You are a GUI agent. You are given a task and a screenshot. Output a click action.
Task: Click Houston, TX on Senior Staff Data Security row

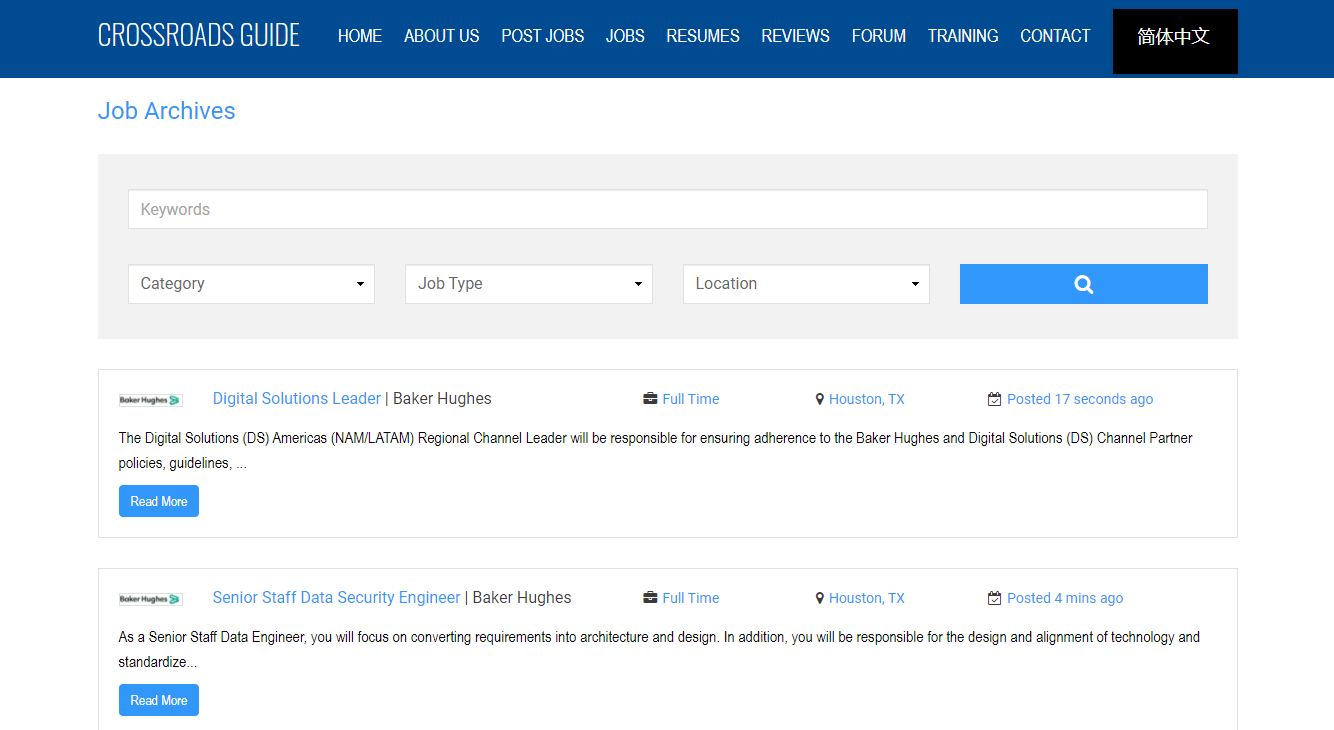coord(867,598)
